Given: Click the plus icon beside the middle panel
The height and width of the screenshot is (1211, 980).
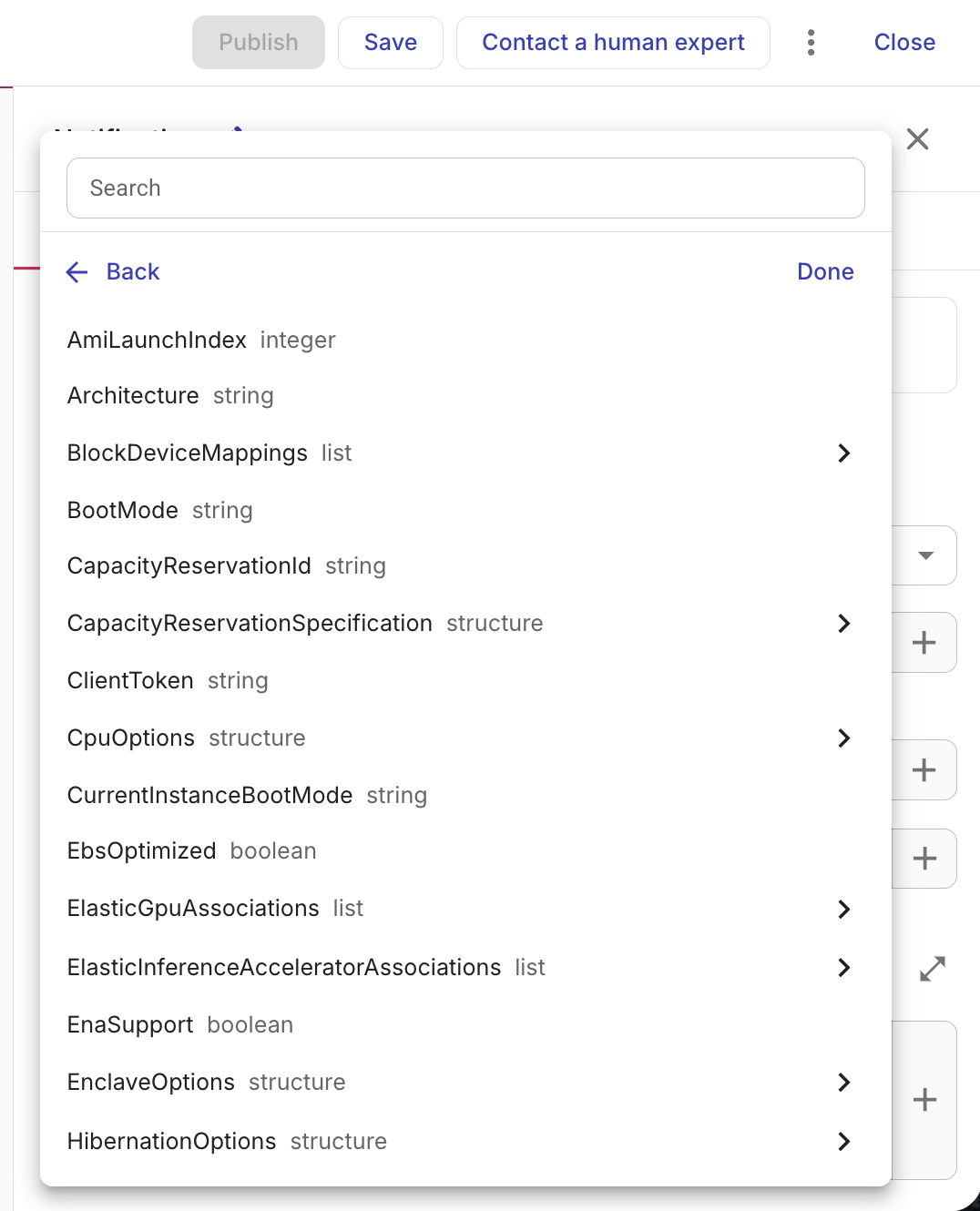Looking at the screenshot, I should [924, 769].
